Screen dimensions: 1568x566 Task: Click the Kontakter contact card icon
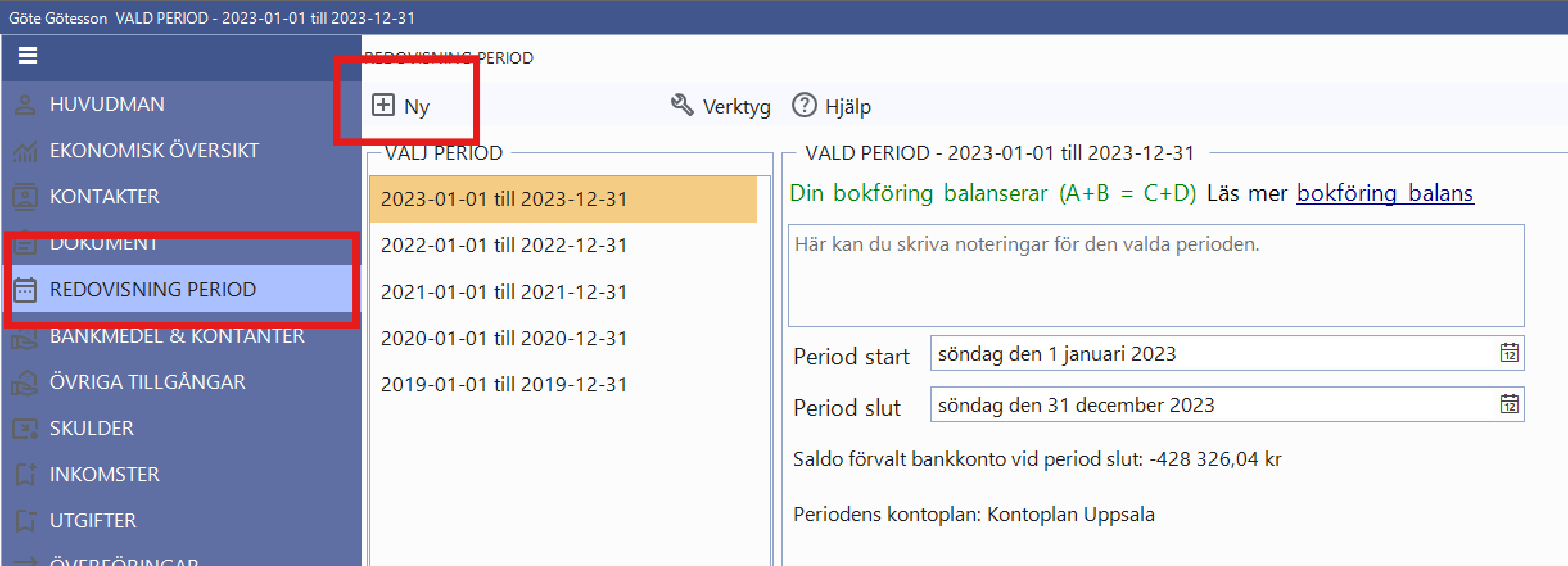coord(25,197)
